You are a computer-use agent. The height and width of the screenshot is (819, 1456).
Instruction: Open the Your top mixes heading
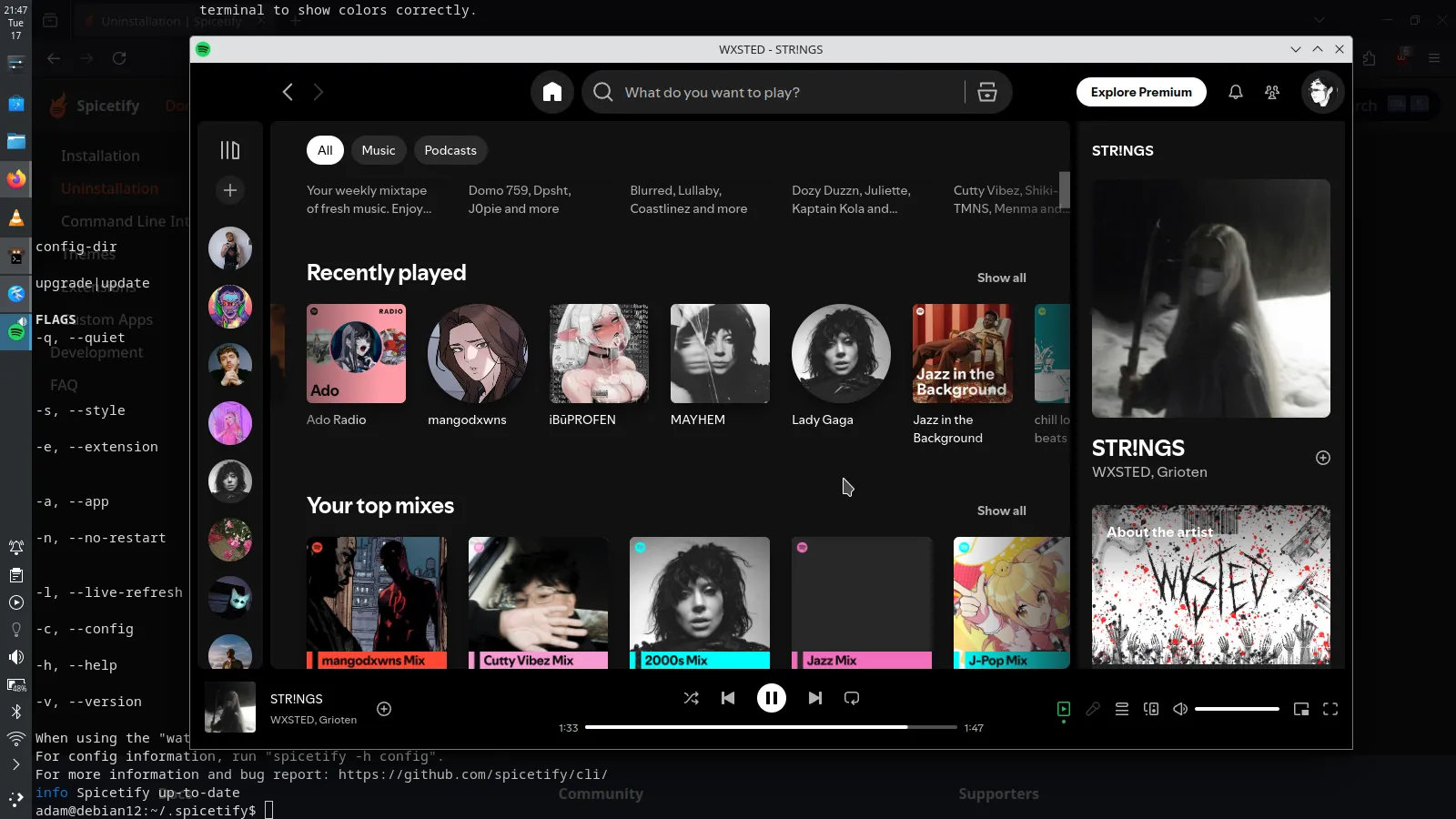tap(380, 506)
